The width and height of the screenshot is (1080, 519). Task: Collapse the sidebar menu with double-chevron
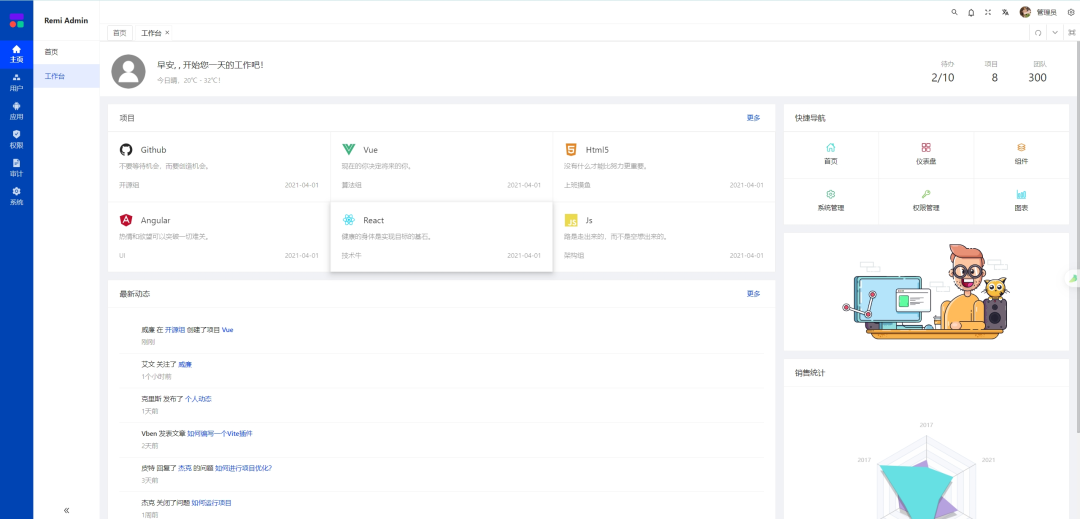66,510
